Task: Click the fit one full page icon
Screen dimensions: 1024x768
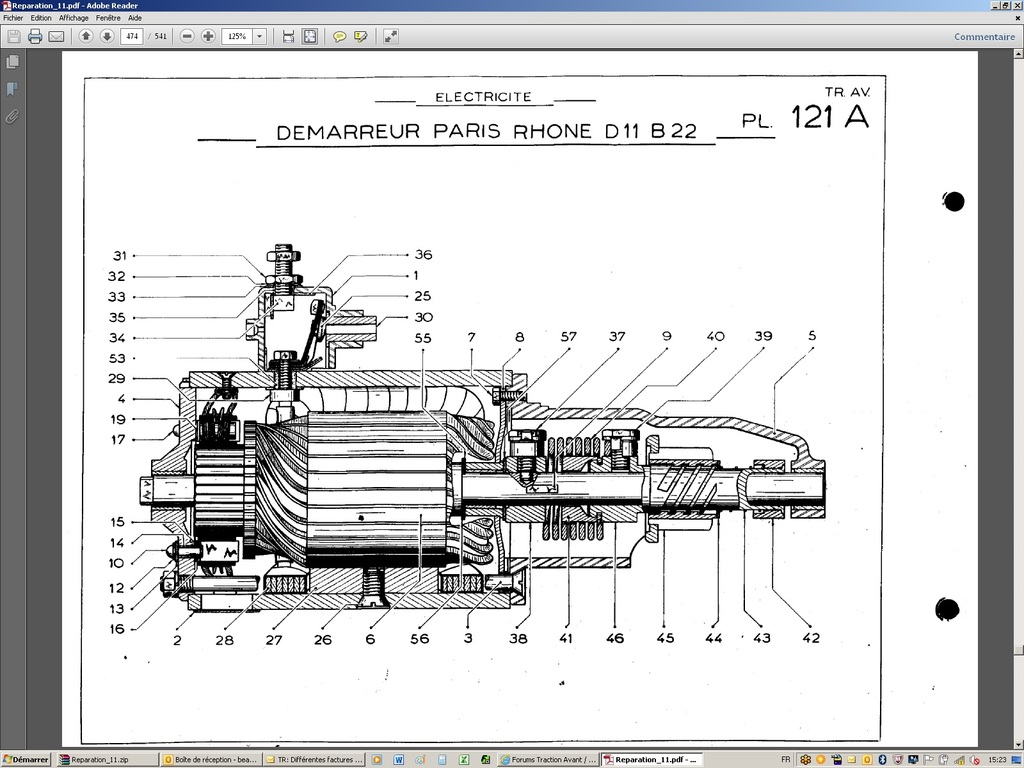Action: point(310,37)
